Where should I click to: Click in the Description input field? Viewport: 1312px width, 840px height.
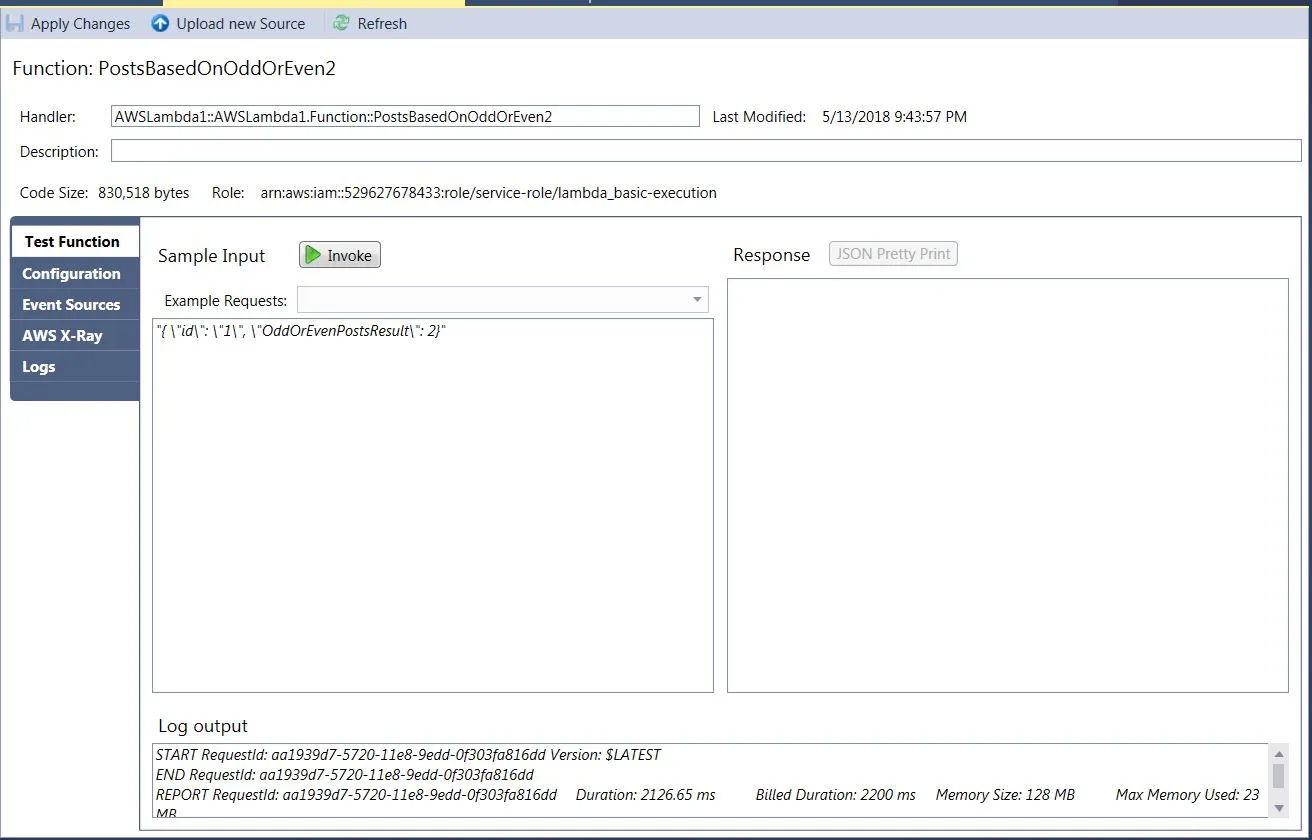pos(706,151)
